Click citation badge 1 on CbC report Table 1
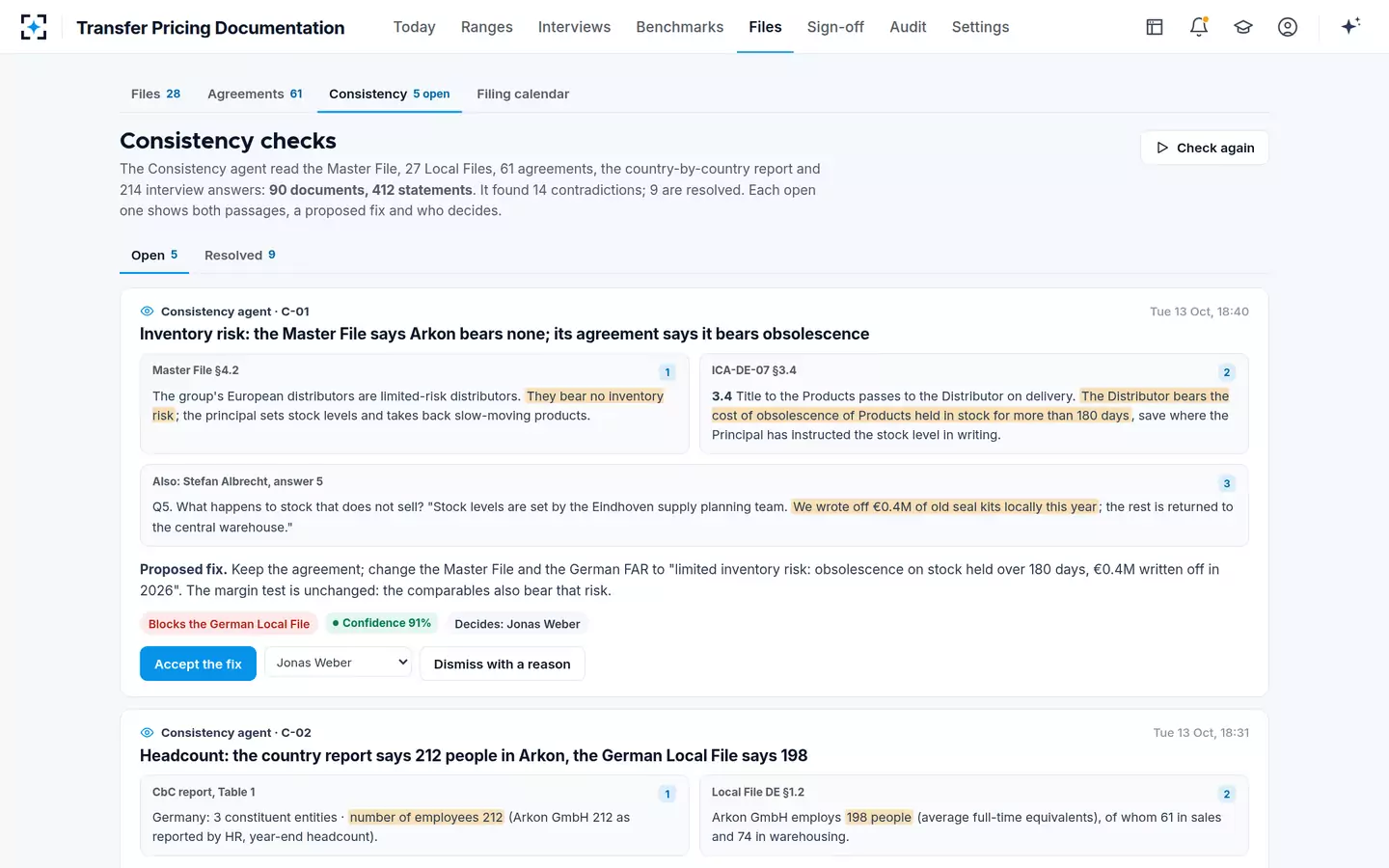 667,794
